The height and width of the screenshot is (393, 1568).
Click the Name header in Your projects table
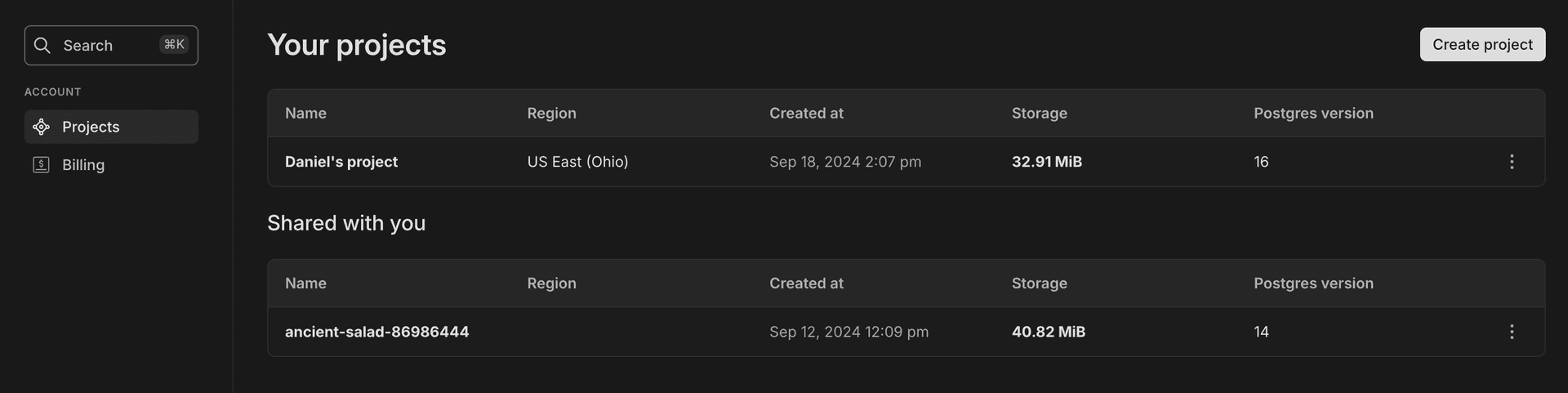point(305,114)
